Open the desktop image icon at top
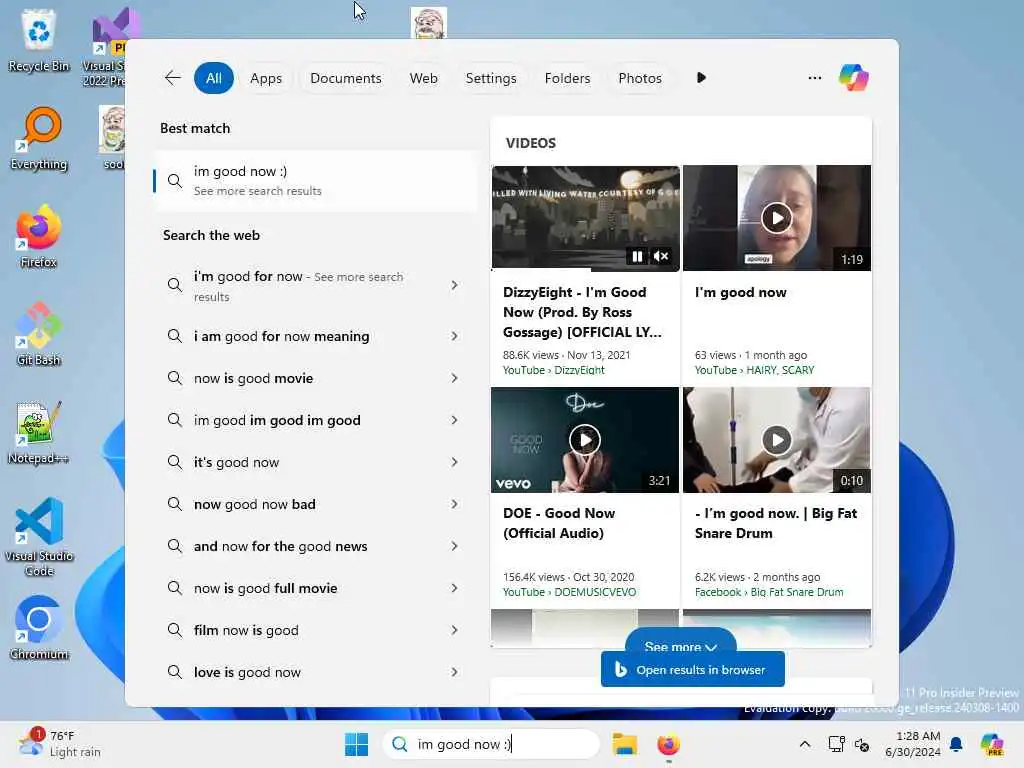Screen dimensions: 1024x768 click(x=428, y=23)
